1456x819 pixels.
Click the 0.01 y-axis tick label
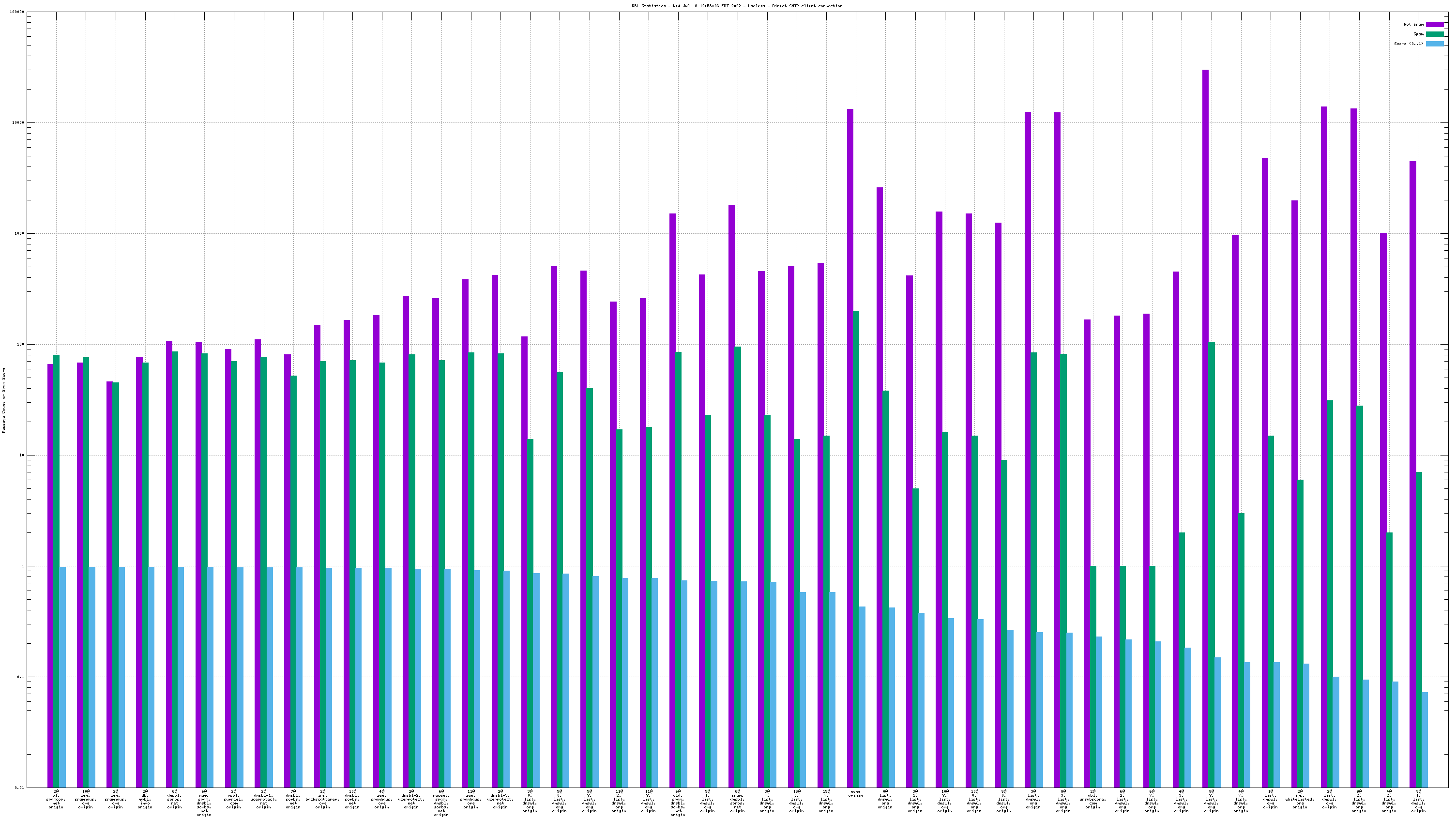19,788
